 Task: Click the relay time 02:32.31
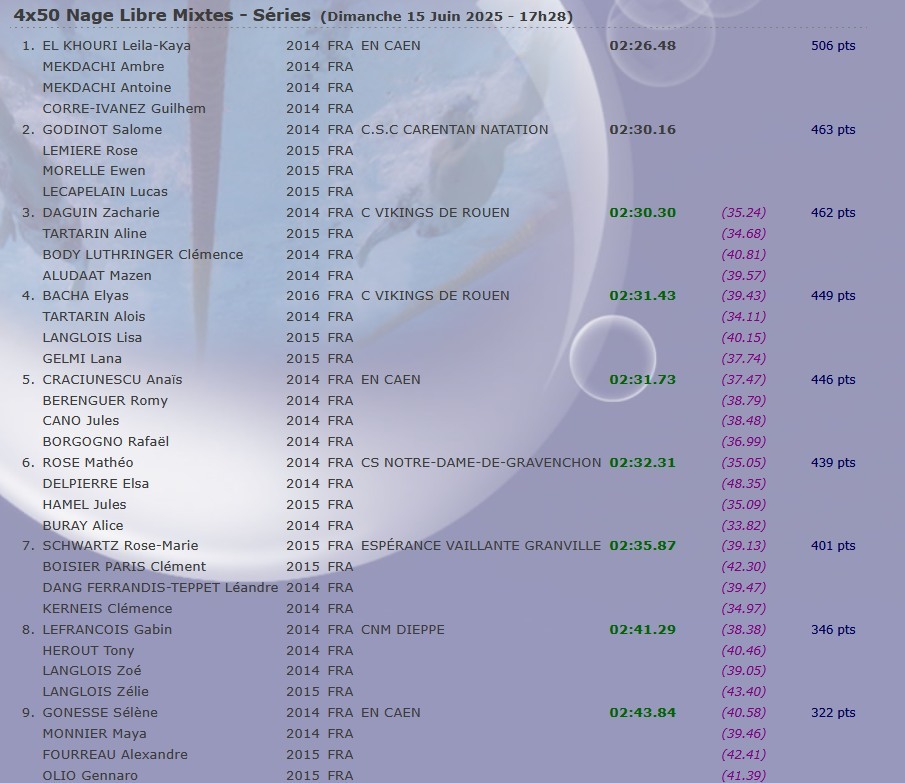(x=642, y=463)
